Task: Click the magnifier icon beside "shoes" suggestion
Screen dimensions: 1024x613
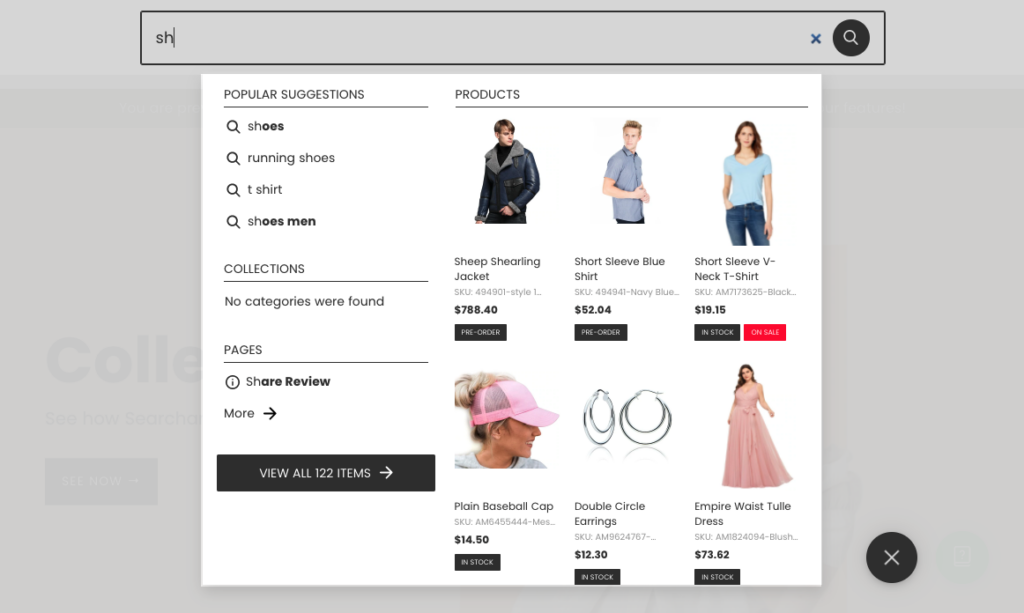Action: [233, 126]
